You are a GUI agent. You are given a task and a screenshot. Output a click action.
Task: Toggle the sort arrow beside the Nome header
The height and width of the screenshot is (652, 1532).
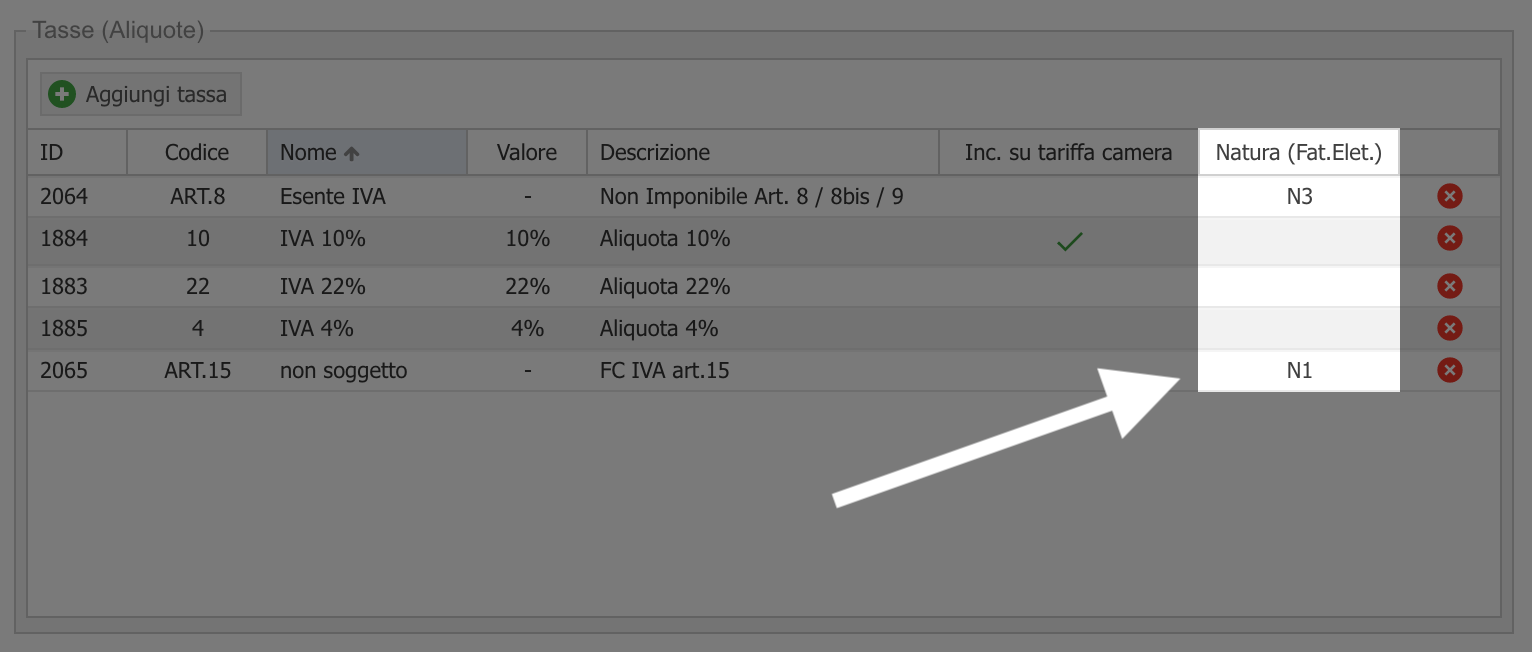click(x=351, y=153)
